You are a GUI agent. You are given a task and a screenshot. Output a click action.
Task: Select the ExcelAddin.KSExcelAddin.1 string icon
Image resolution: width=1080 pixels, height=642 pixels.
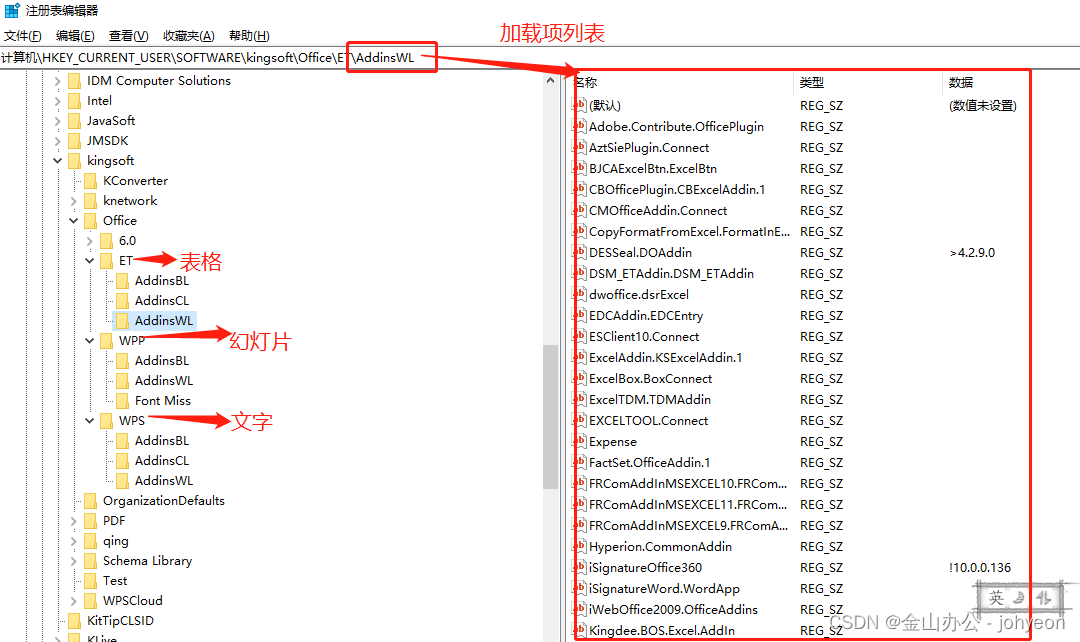[x=580, y=358]
